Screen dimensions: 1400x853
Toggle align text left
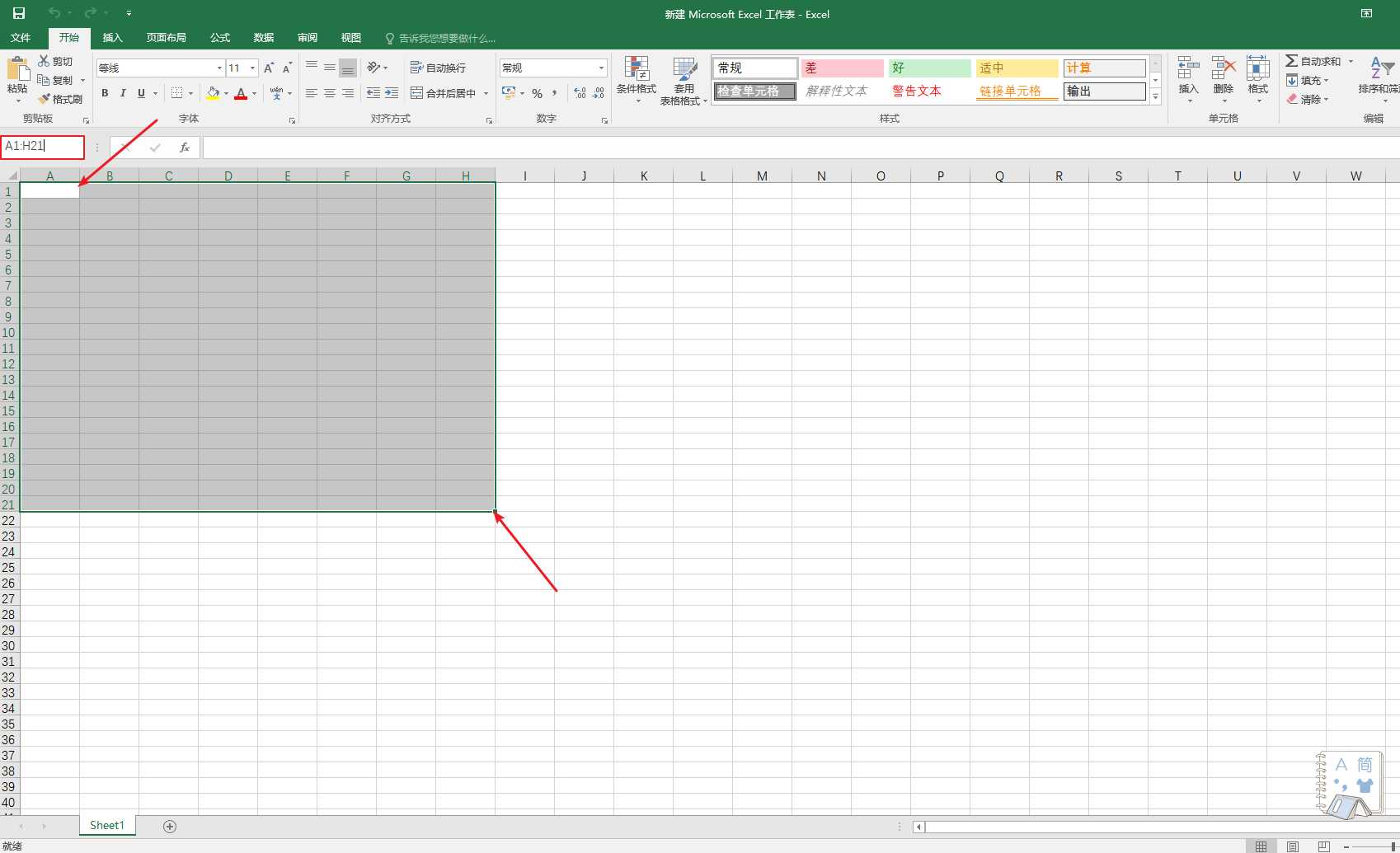[312, 93]
